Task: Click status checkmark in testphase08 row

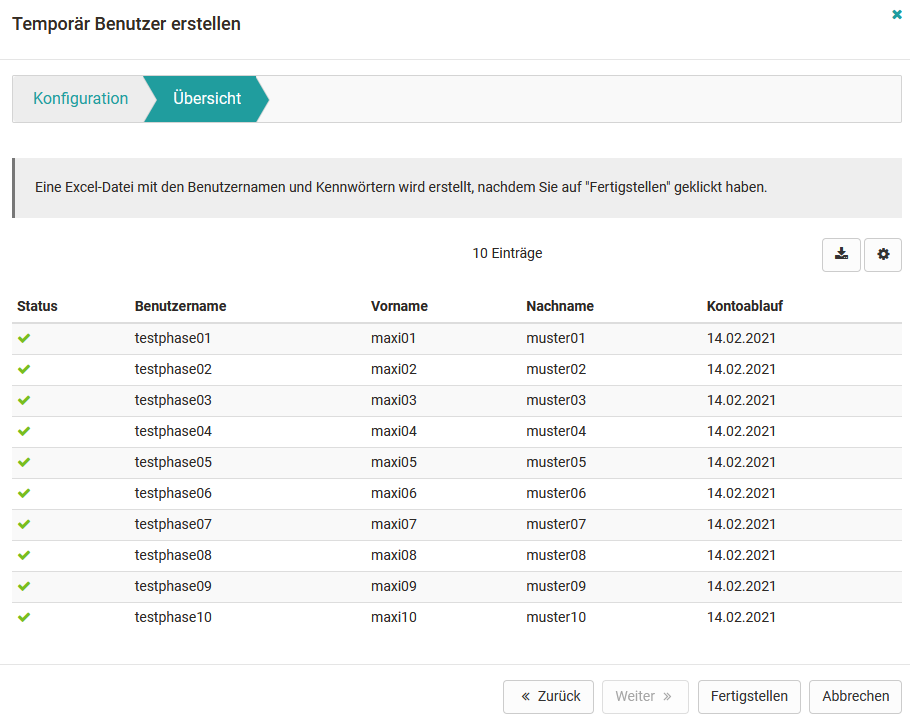Action: (x=24, y=555)
